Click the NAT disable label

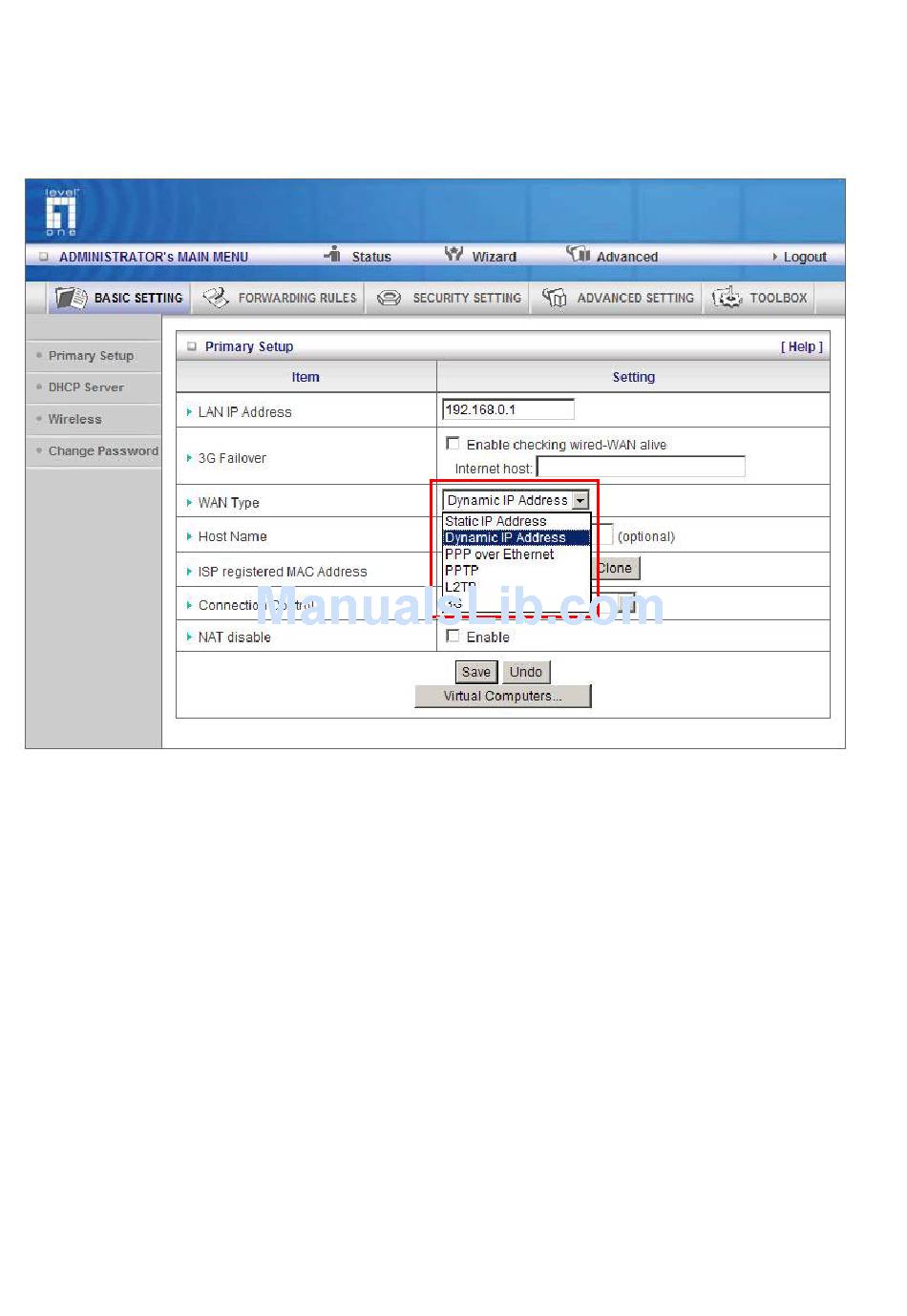pos(234,637)
